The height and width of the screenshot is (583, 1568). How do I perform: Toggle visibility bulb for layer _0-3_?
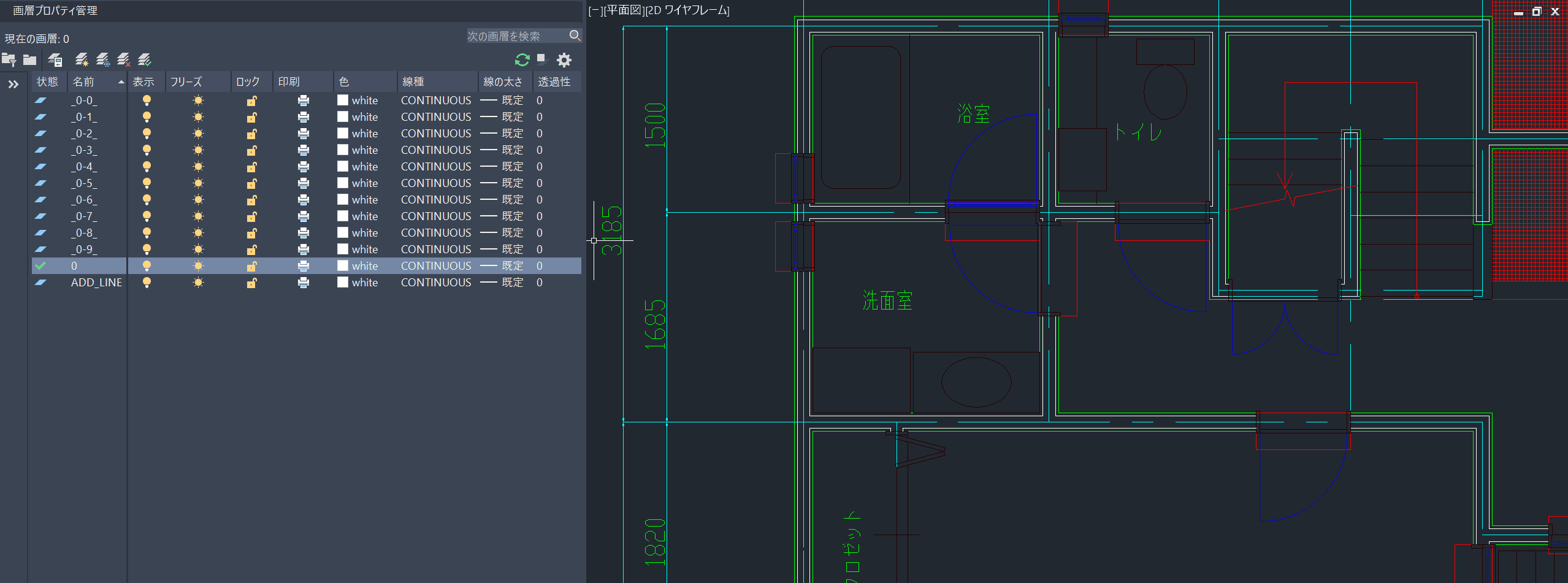click(147, 150)
